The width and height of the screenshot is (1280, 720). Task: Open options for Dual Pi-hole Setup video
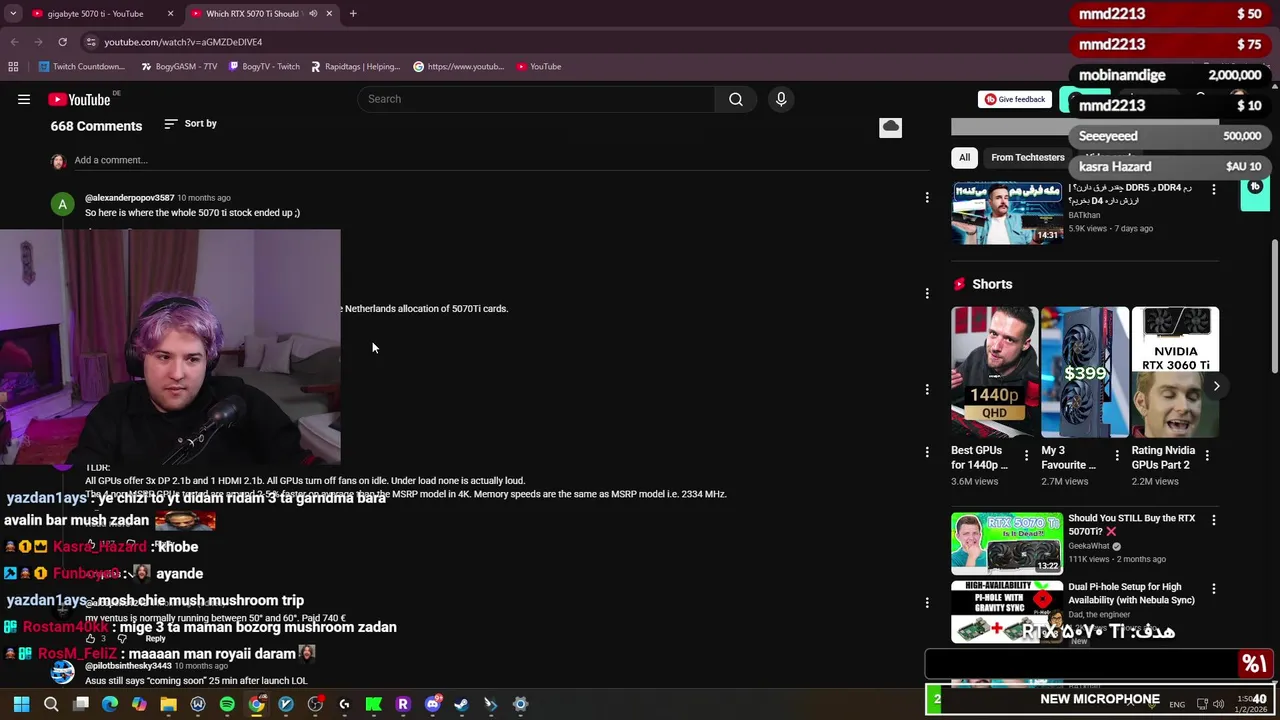pyautogui.click(x=1214, y=589)
